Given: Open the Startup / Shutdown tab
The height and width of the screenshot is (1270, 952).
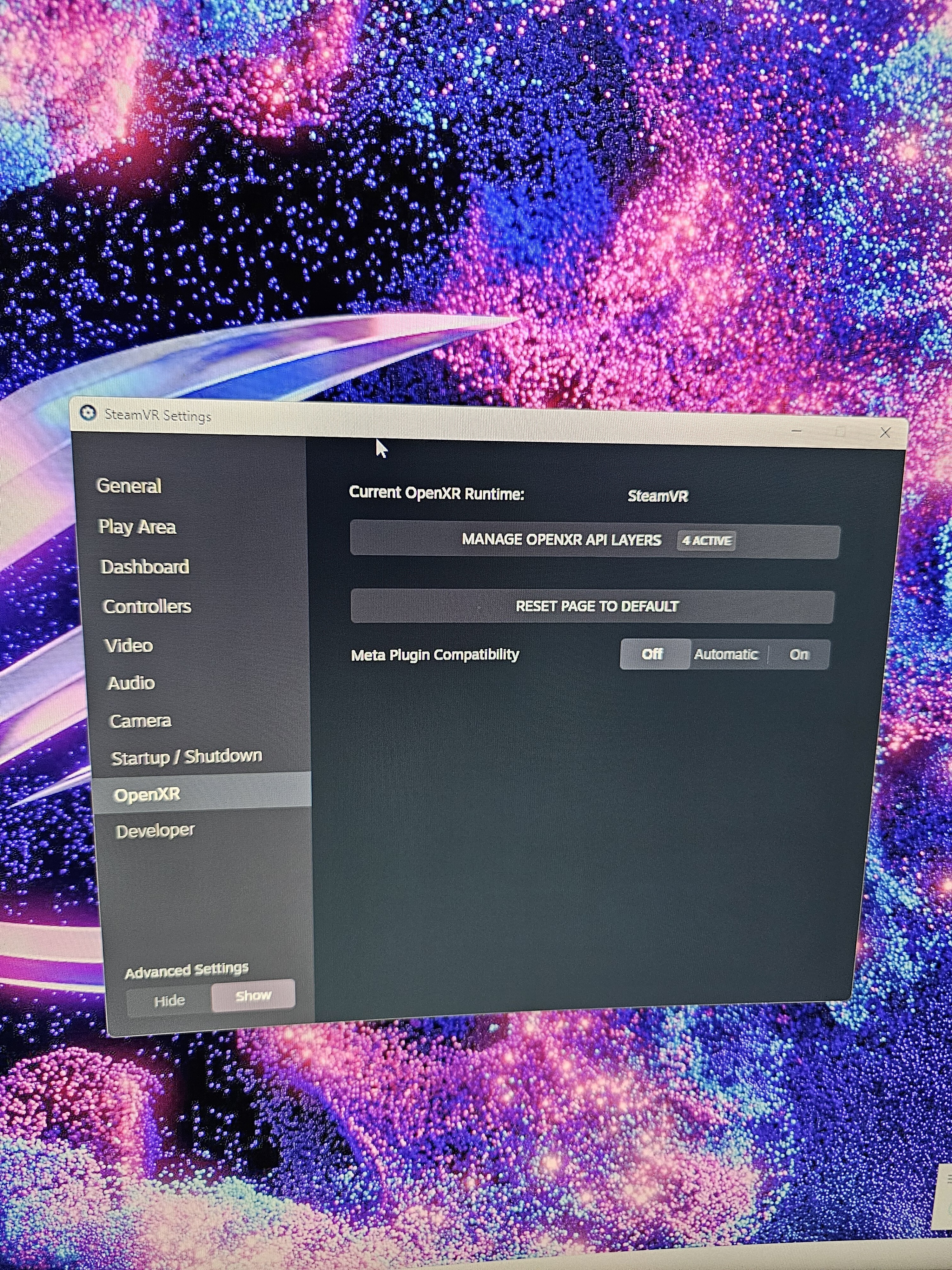Looking at the screenshot, I should (x=187, y=757).
